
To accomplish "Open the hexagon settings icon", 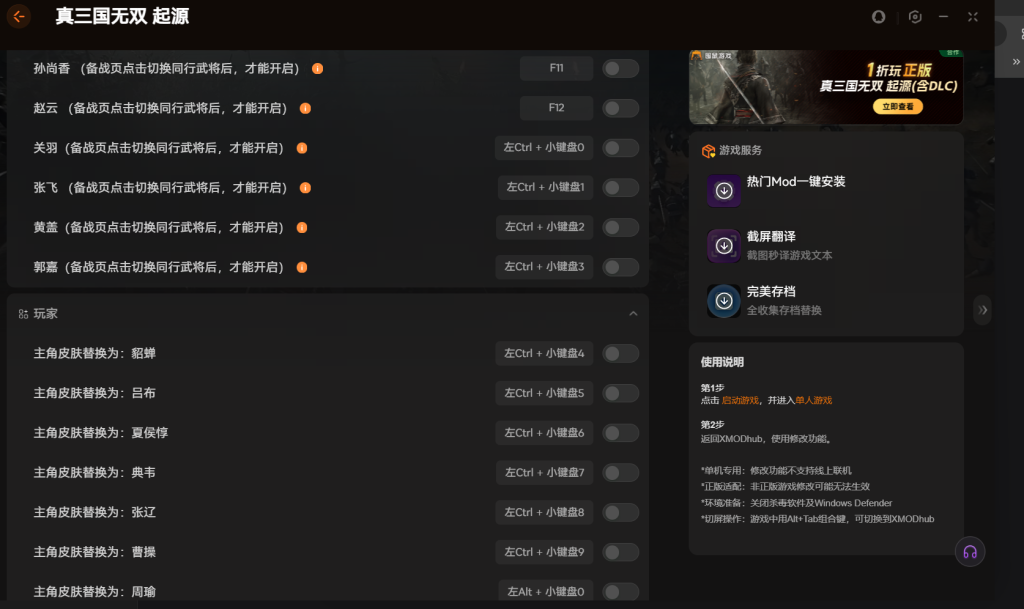I will [914, 16].
